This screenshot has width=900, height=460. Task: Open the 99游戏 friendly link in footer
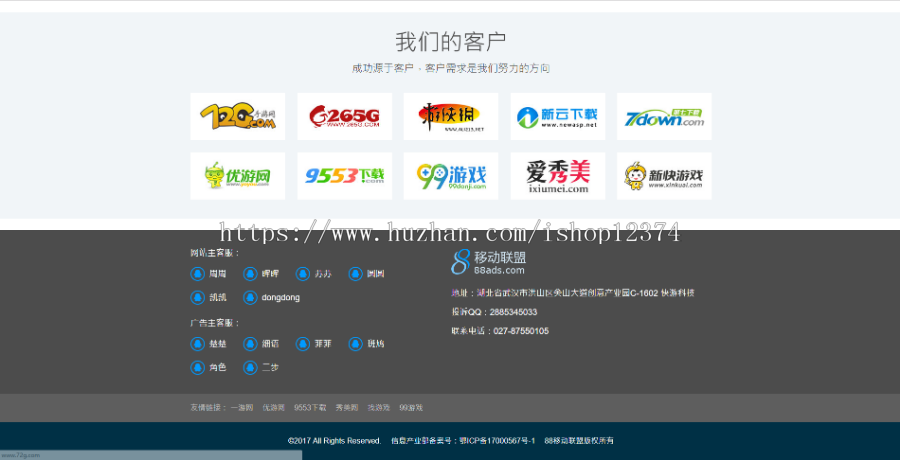[411, 408]
